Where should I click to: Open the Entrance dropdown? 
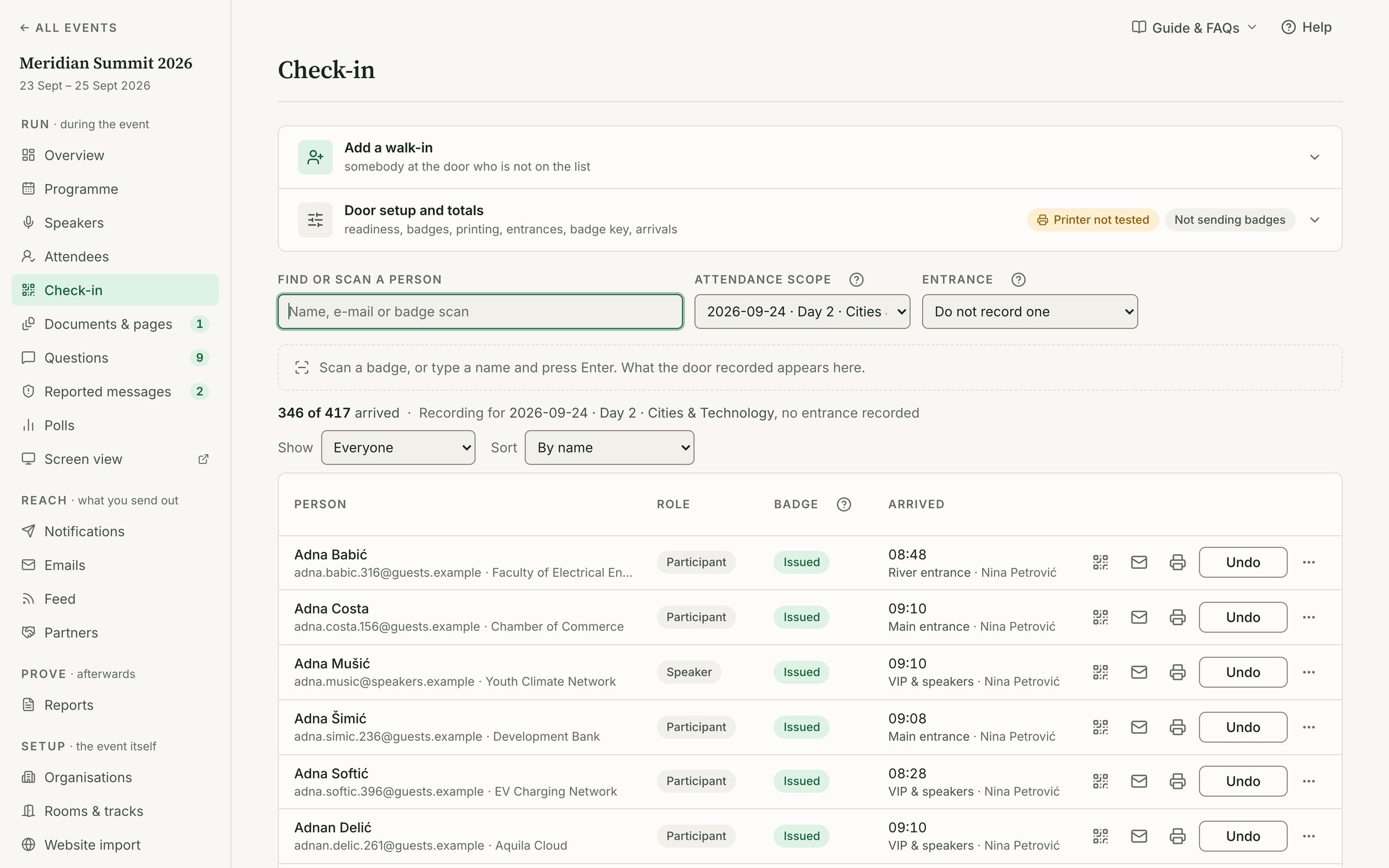pos(1030,311)
